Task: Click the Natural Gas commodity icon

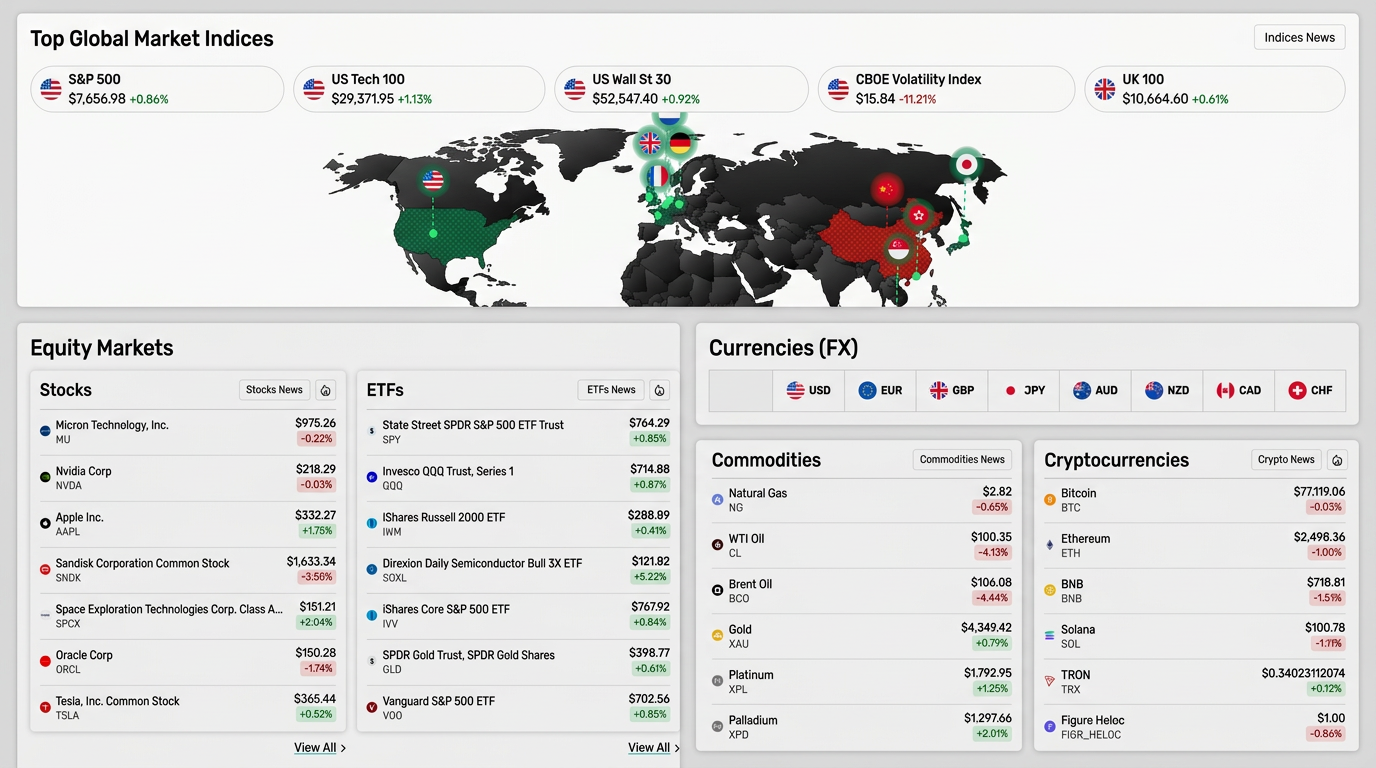Action: tap(717, 499)
